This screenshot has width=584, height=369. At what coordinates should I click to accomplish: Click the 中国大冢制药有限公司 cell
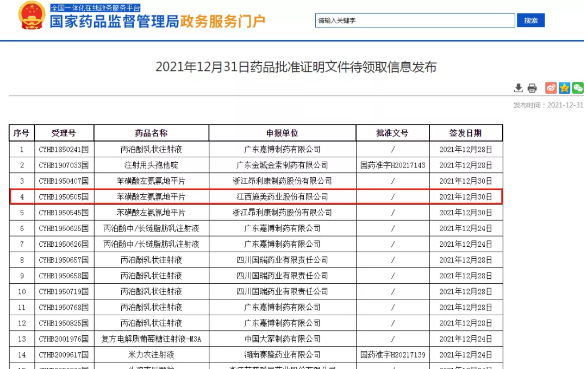pyautogui.click(x=282, y=339)
